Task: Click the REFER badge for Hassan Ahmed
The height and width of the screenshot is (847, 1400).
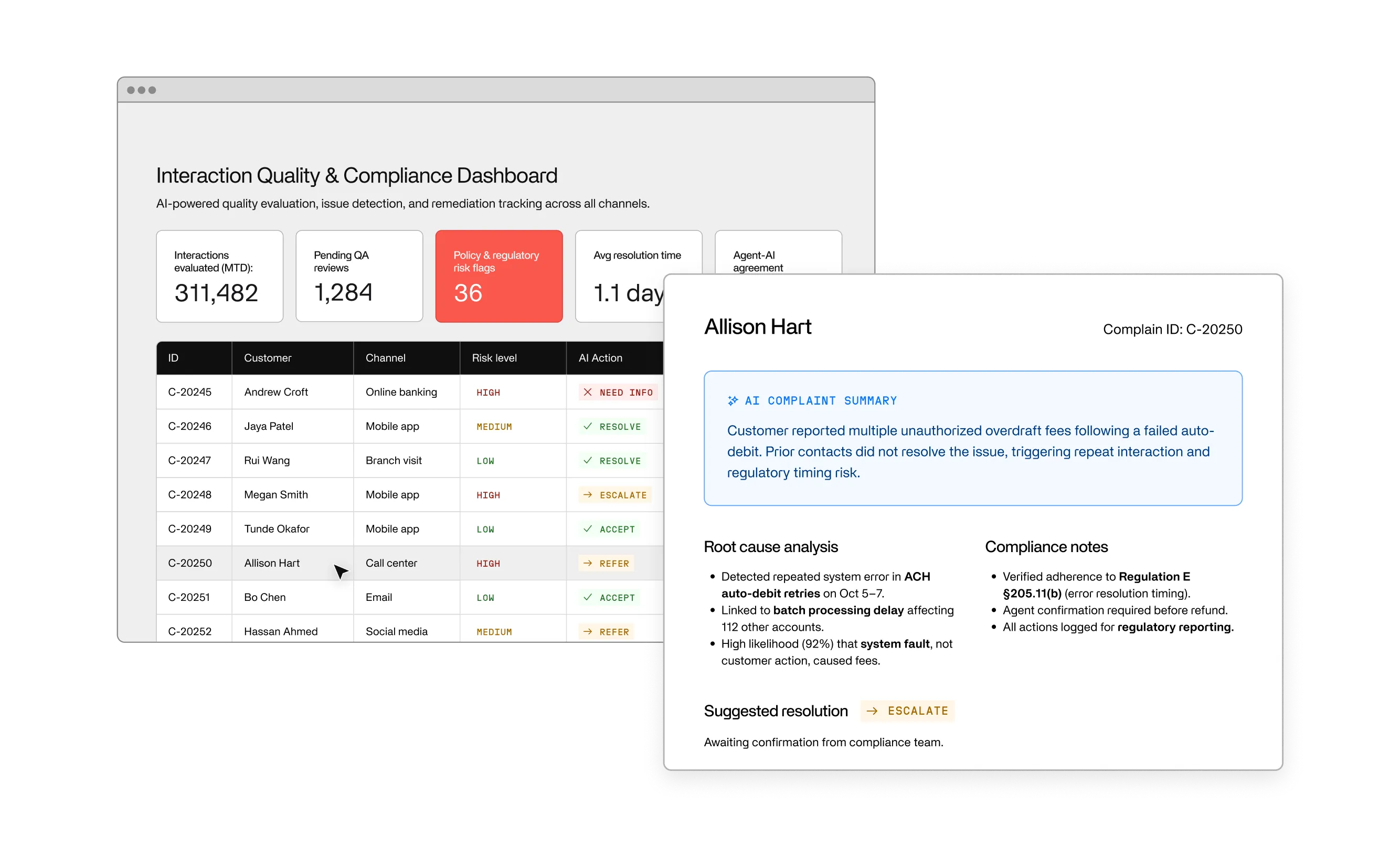Action: pyautogui.click(x=606, y=631)
